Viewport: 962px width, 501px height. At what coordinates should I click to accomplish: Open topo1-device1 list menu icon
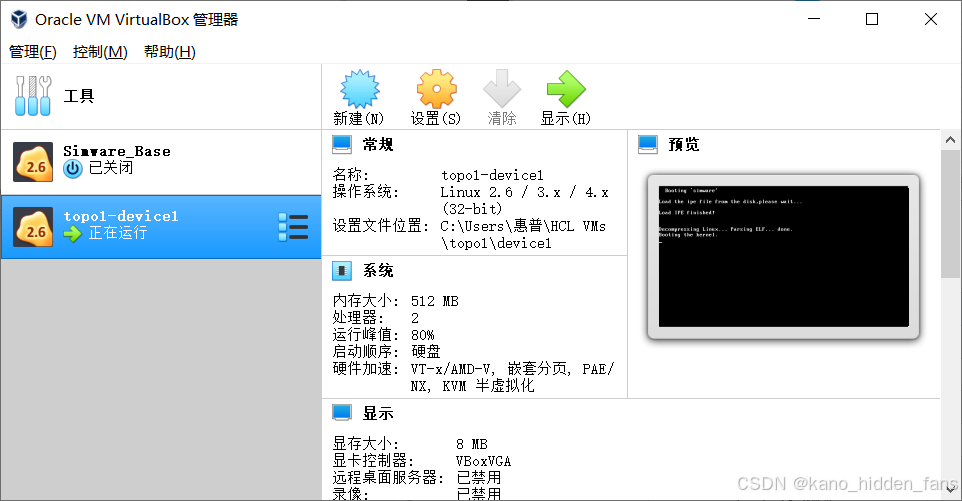[293, 227]
